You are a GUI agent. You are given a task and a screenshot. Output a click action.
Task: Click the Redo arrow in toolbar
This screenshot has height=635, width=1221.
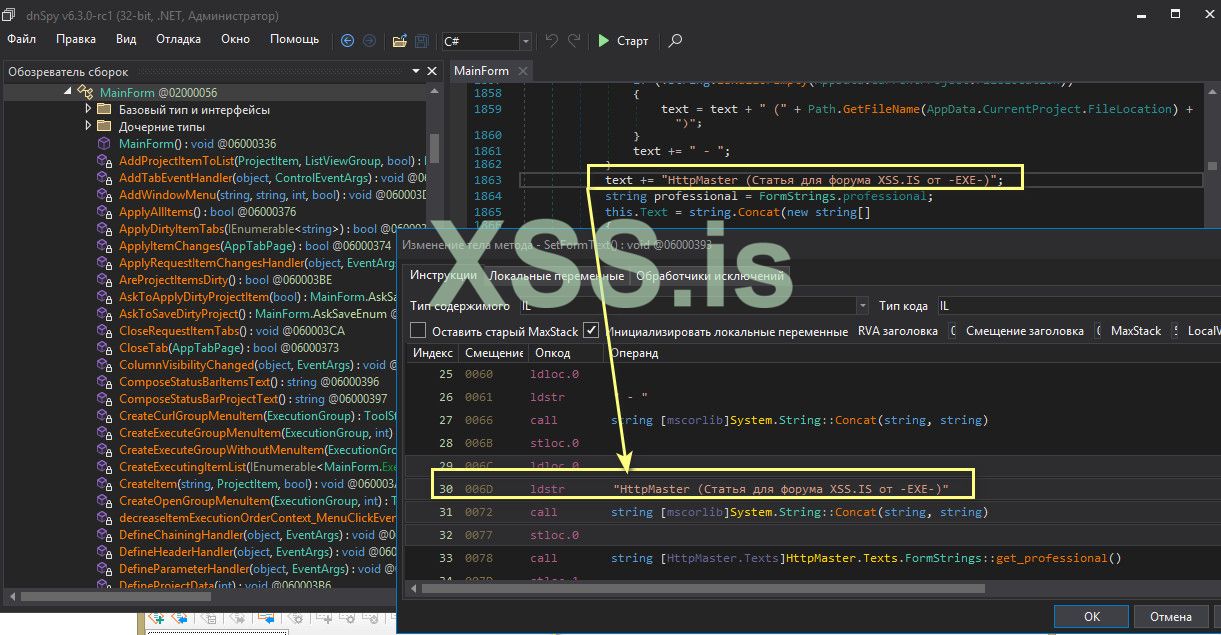(574, 41)
